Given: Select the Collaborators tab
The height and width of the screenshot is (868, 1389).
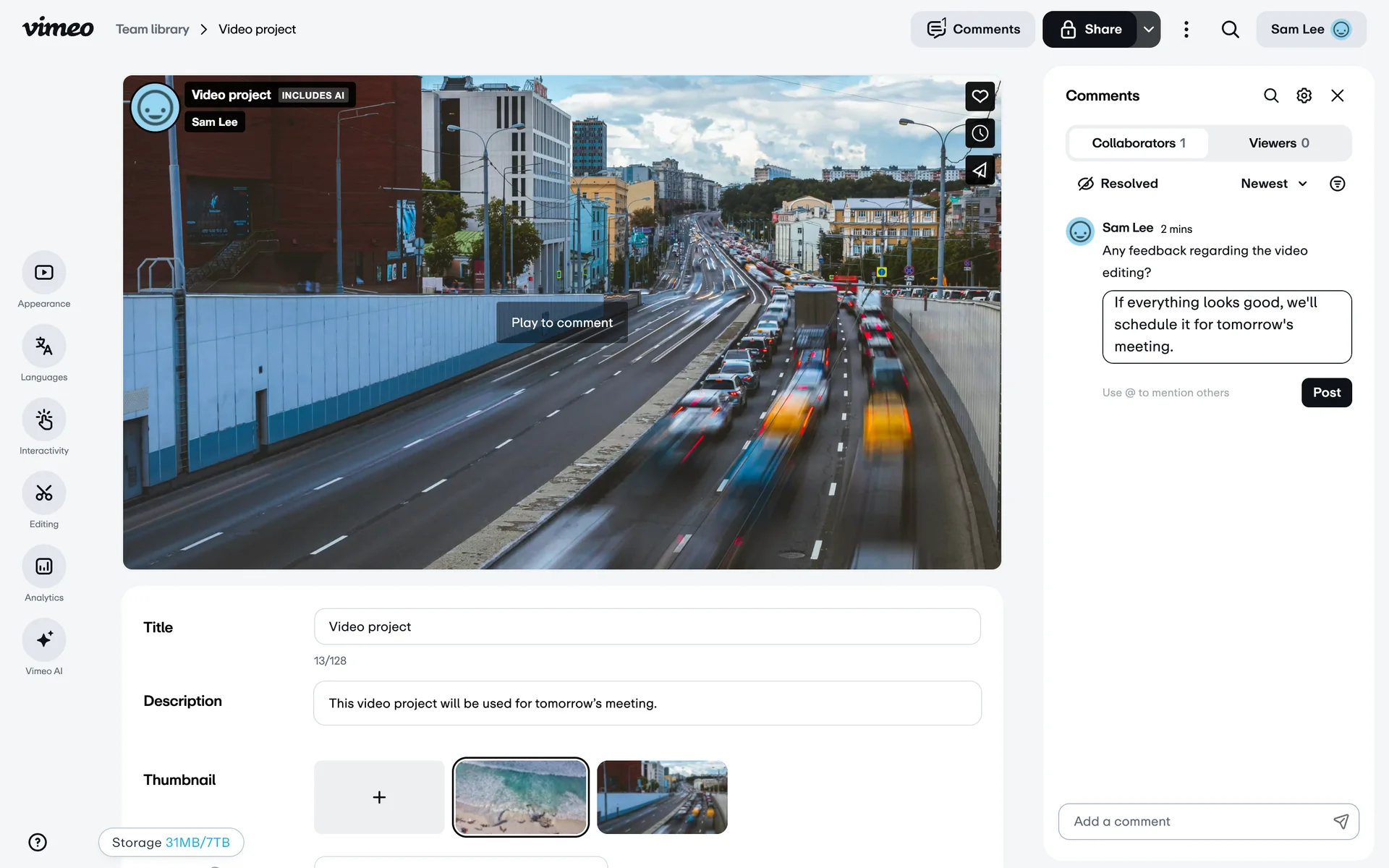Looking at the screenshot, I should pyautogui.click(x=1138, y=143).
